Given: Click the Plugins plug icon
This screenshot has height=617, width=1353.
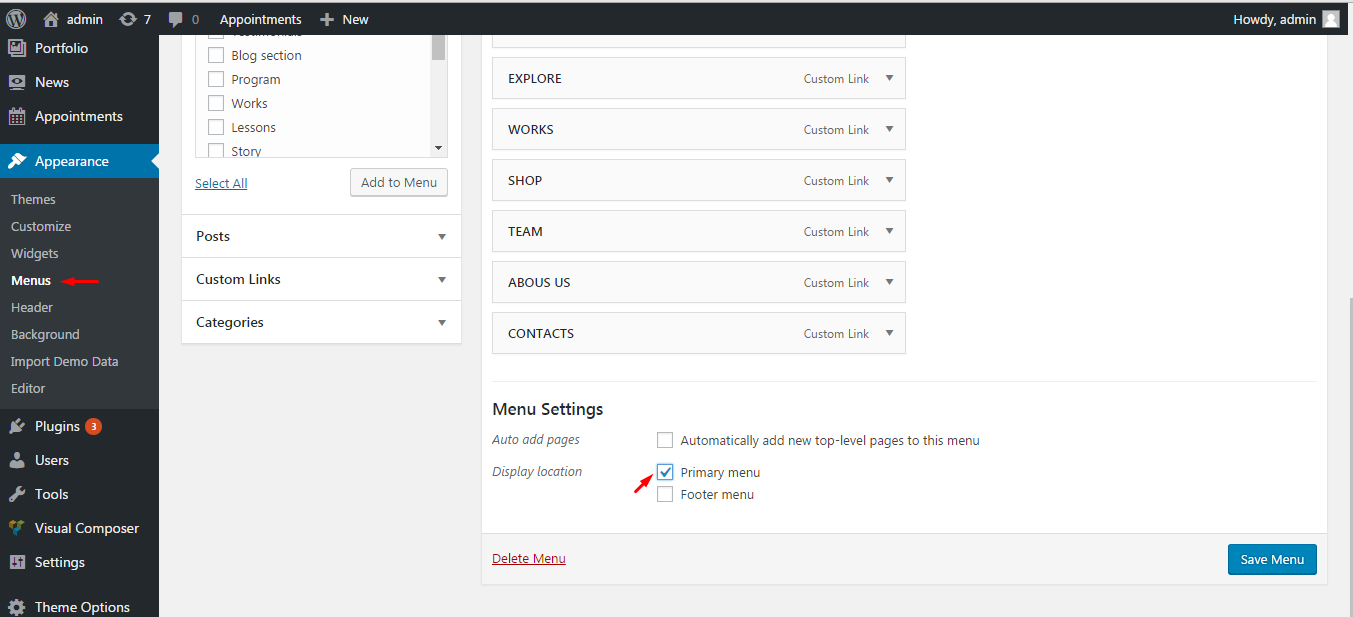Looking at the screenshot, I should pyautogui.click(x=17, y=426).
